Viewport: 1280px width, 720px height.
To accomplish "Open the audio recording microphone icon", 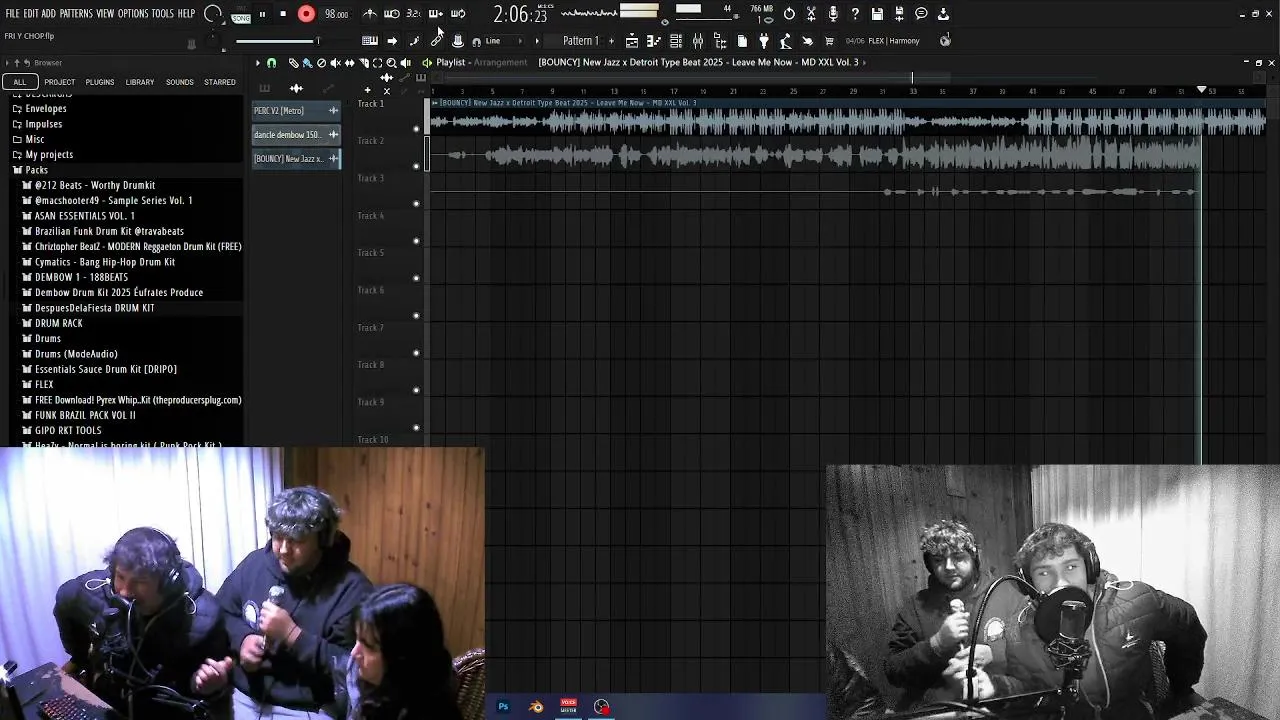I will pyautogui.click(x=833, y=14).
